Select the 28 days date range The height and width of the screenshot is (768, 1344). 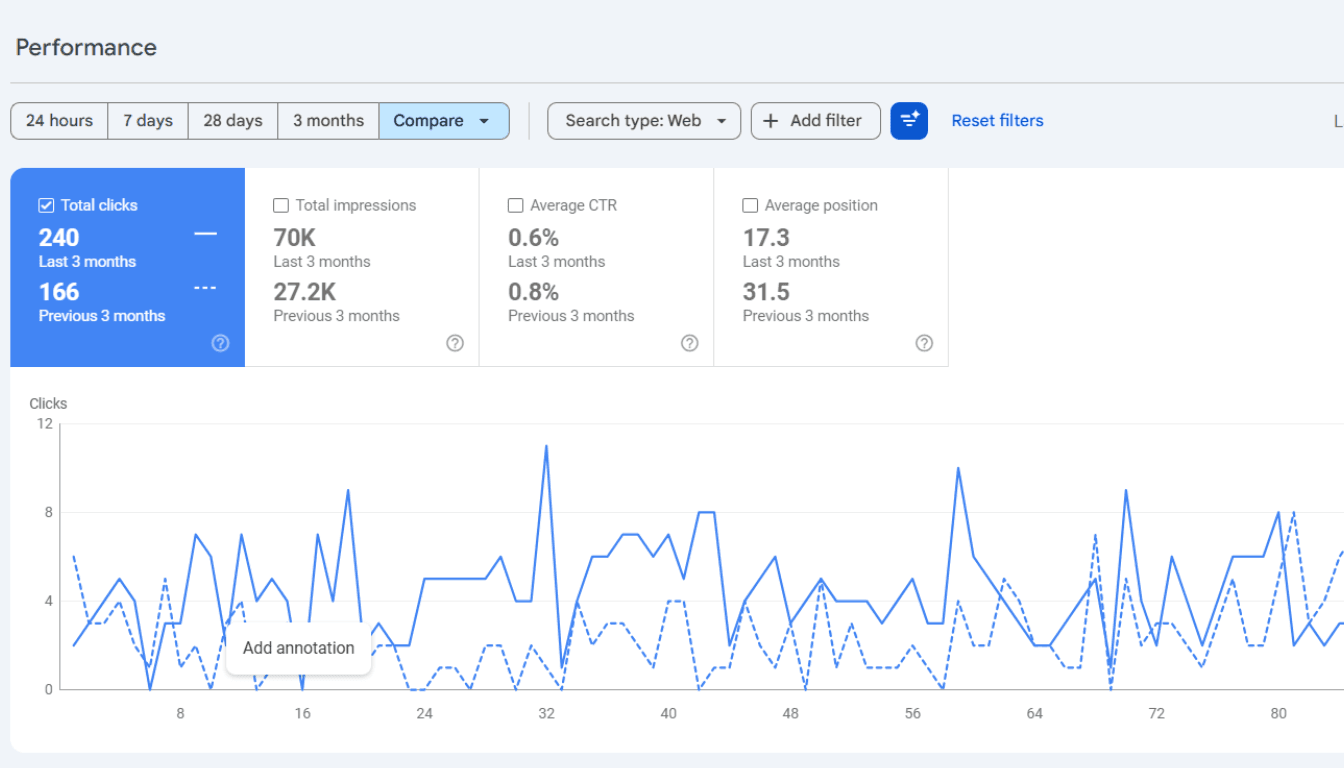pyautogui.click(x=233, y=121)
